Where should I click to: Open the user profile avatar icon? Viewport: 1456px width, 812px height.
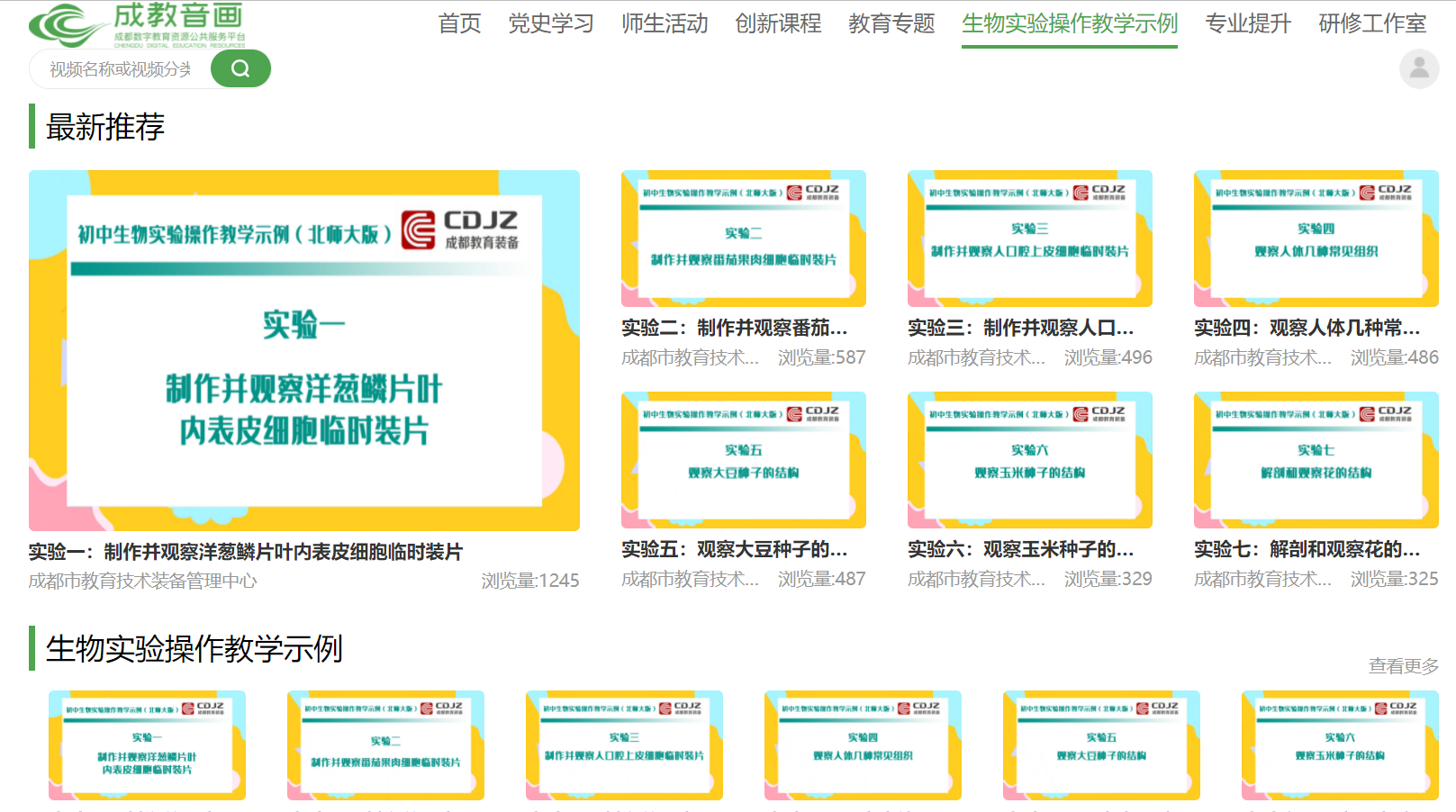click(x=1418, y=68)
